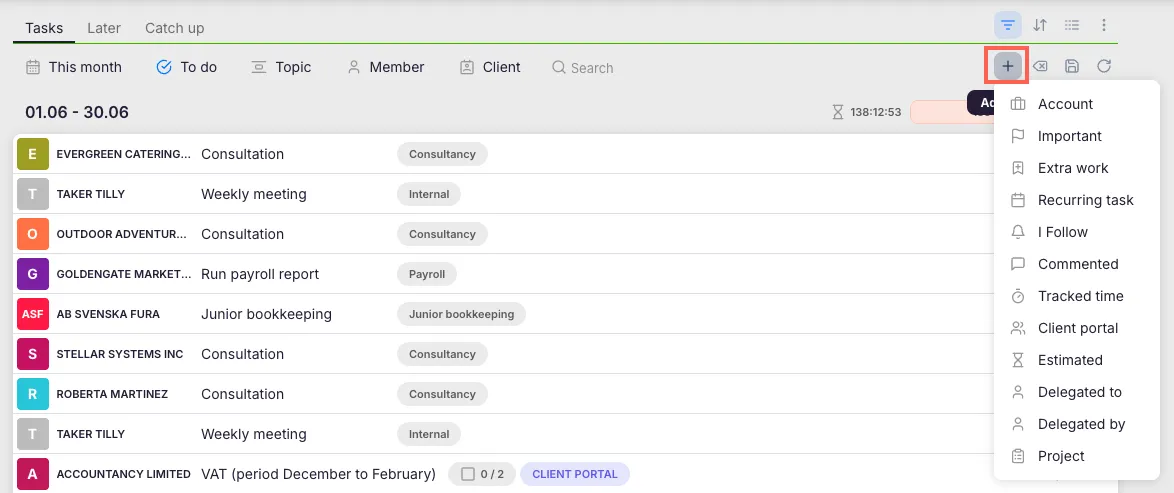Image resolution: width=1174 pixels, height=493 pixels.
Task: Open the sort arrows icon
Action: point(1040,25)
